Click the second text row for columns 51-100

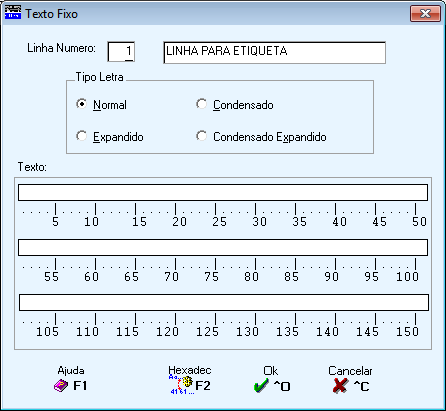pos(223,247)
